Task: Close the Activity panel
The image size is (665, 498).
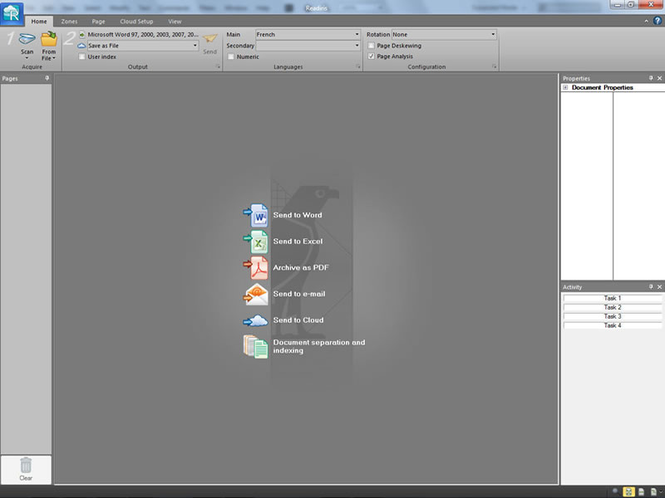Action: tap(659, 287)
